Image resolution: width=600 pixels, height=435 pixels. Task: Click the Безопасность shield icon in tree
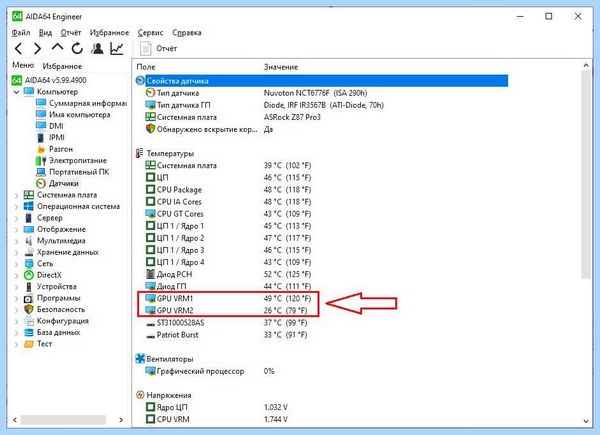29,309
